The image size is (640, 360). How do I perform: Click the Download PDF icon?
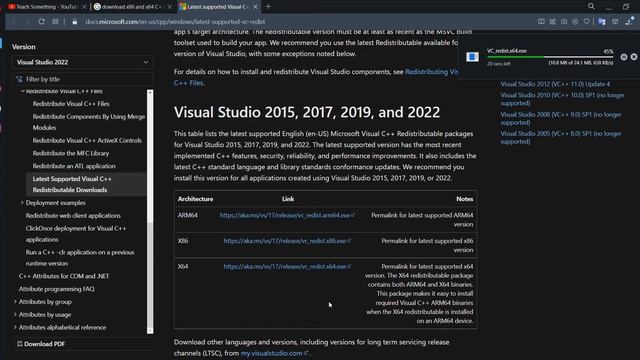click(19, 344)
